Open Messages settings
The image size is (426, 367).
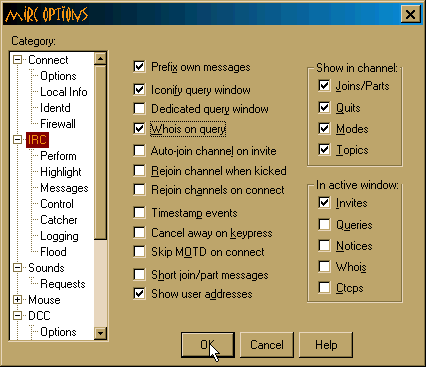click(64, 188)
